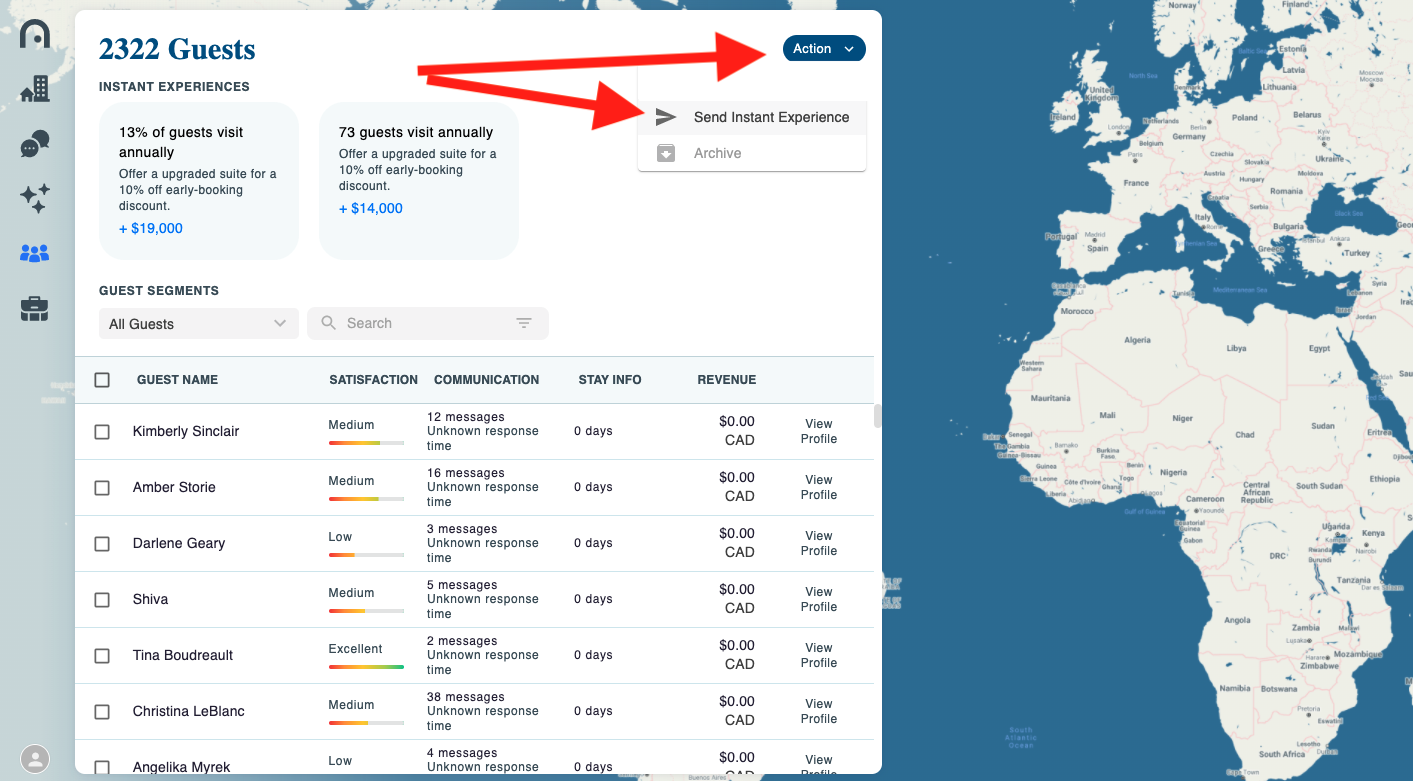
Task: Open the sparkles AI sidebar icon
Action: (x=35, y=199)
